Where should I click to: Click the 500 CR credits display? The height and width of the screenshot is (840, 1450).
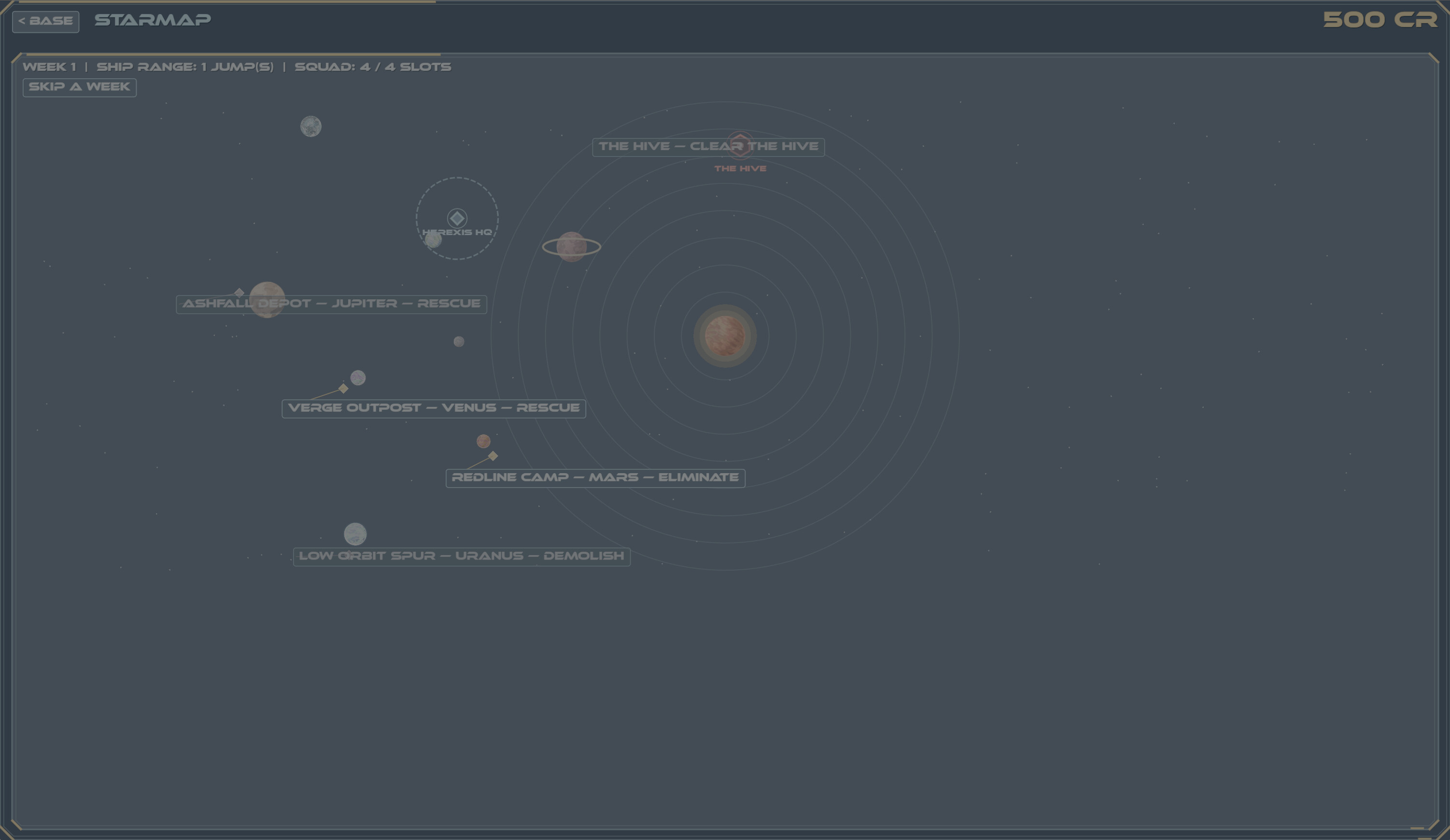coord(1380,20)
